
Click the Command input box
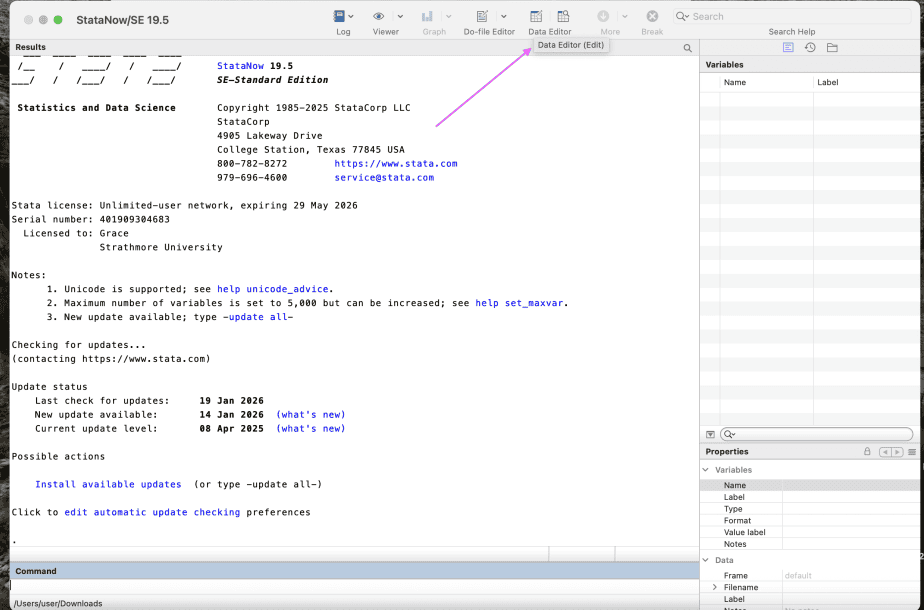pos(350,586)
